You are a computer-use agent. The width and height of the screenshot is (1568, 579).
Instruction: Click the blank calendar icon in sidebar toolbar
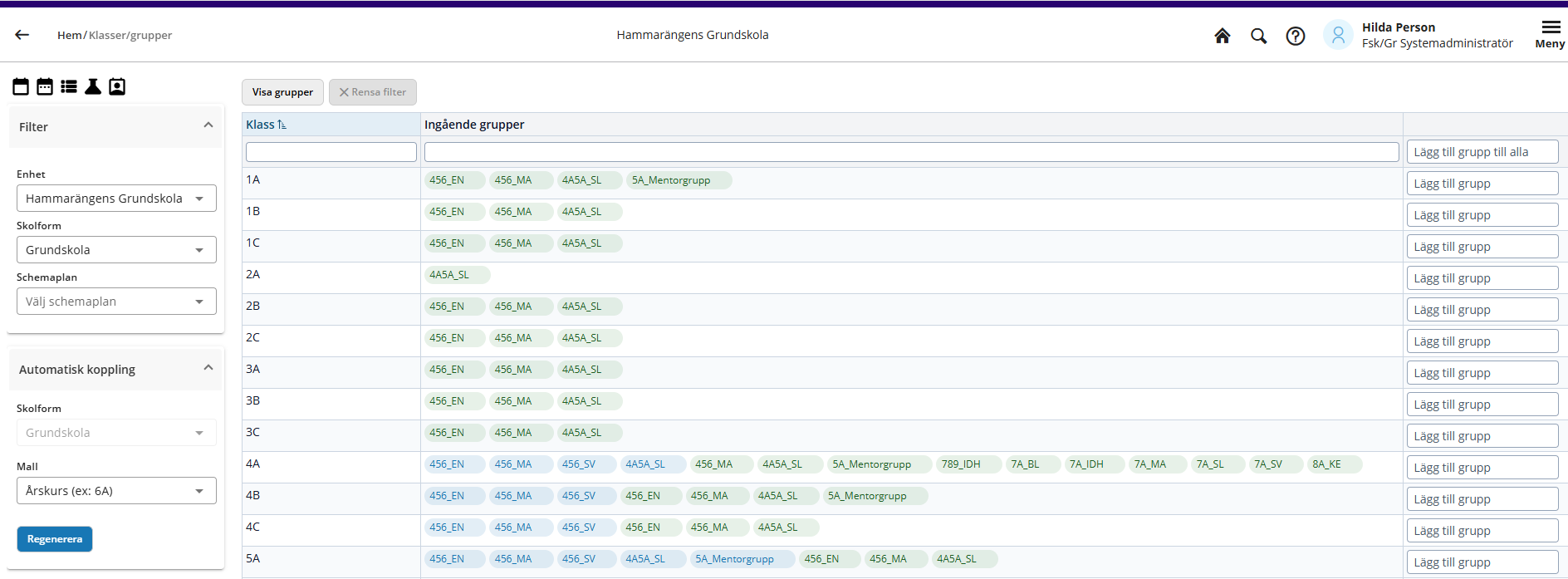21,86
